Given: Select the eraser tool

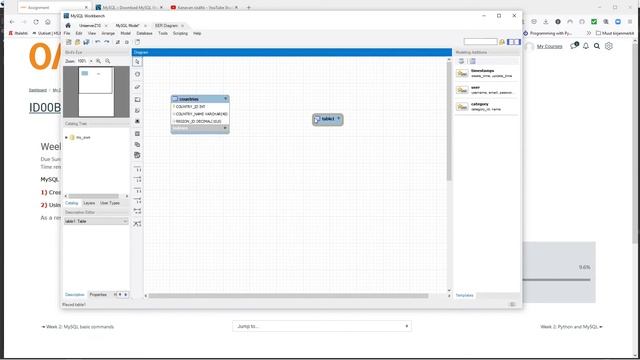Looking at the screenshot, I should pyautogui.click(x=138, y=87).
